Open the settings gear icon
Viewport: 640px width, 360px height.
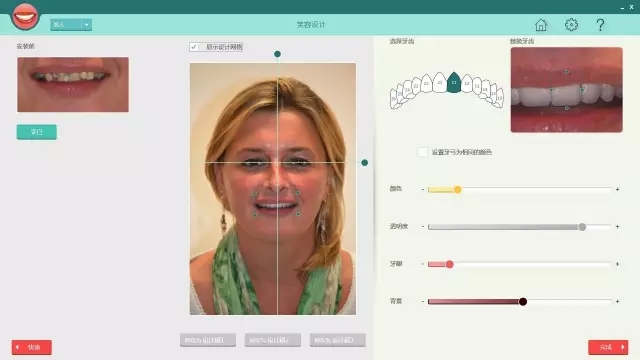pos(571,24)
